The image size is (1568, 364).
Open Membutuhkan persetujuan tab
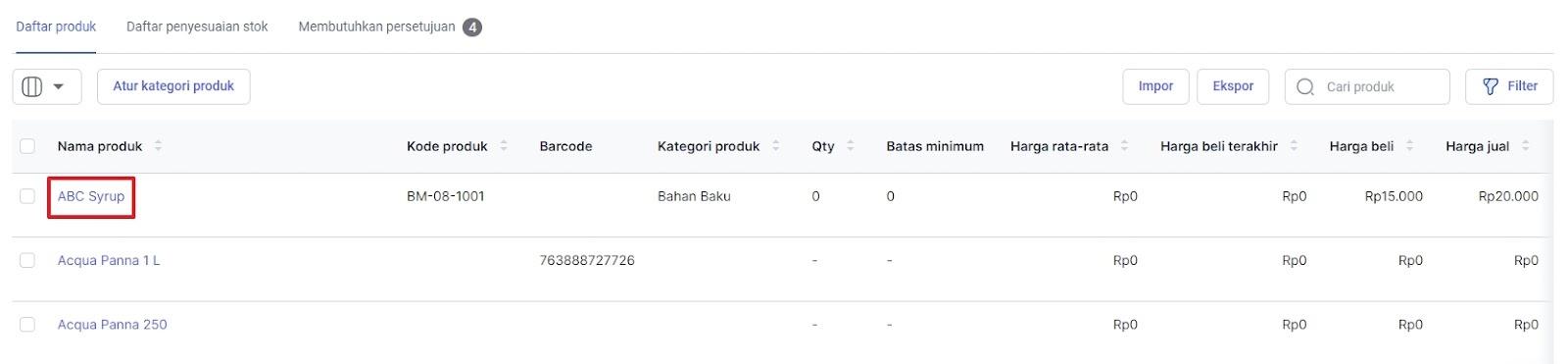point(389,26)
